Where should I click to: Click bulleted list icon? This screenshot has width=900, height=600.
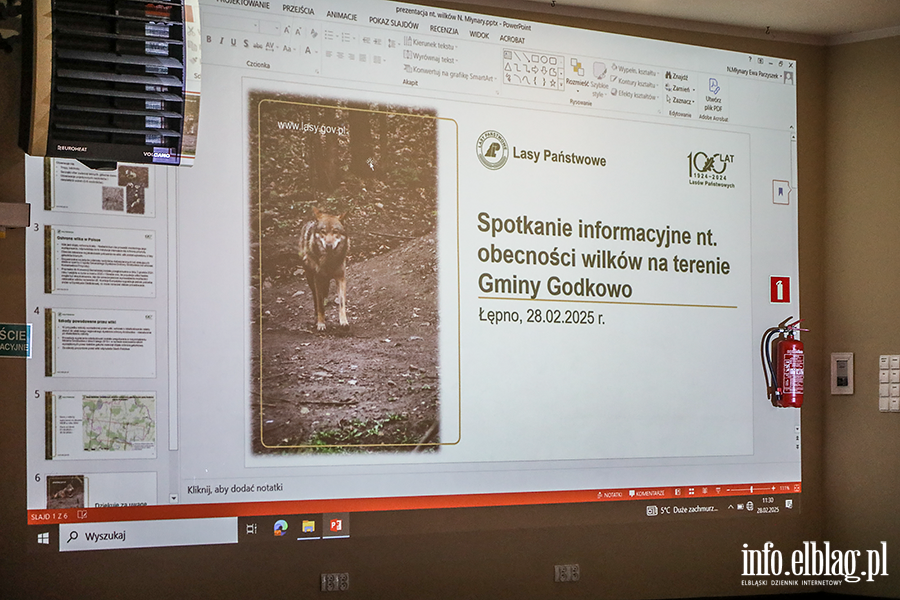331,36
